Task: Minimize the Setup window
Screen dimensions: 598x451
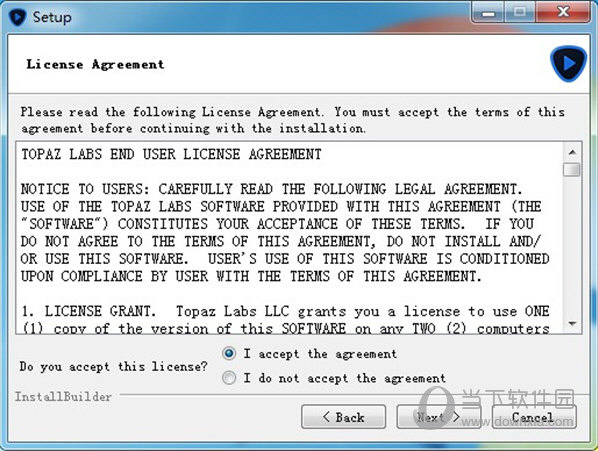Action: (x=488, y=13)
